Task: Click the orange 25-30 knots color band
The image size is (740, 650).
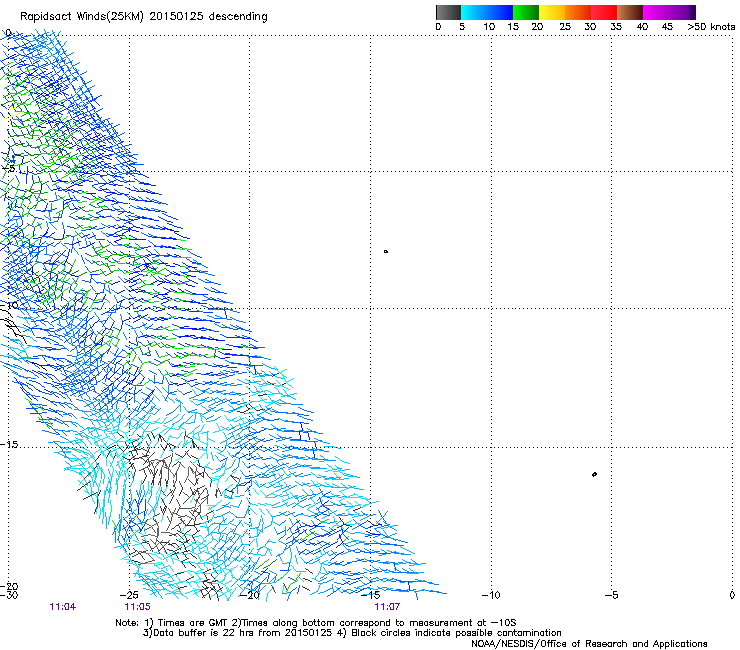Action: tap(578, 12)
